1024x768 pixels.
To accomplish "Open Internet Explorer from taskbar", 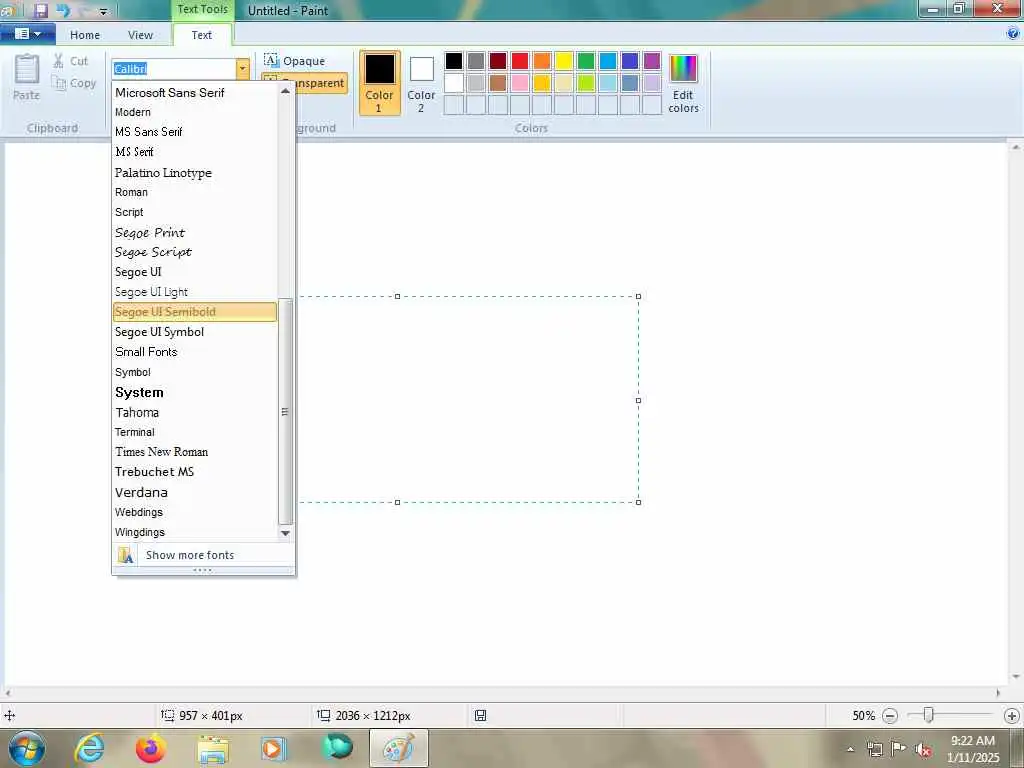I will click(89, 748).
